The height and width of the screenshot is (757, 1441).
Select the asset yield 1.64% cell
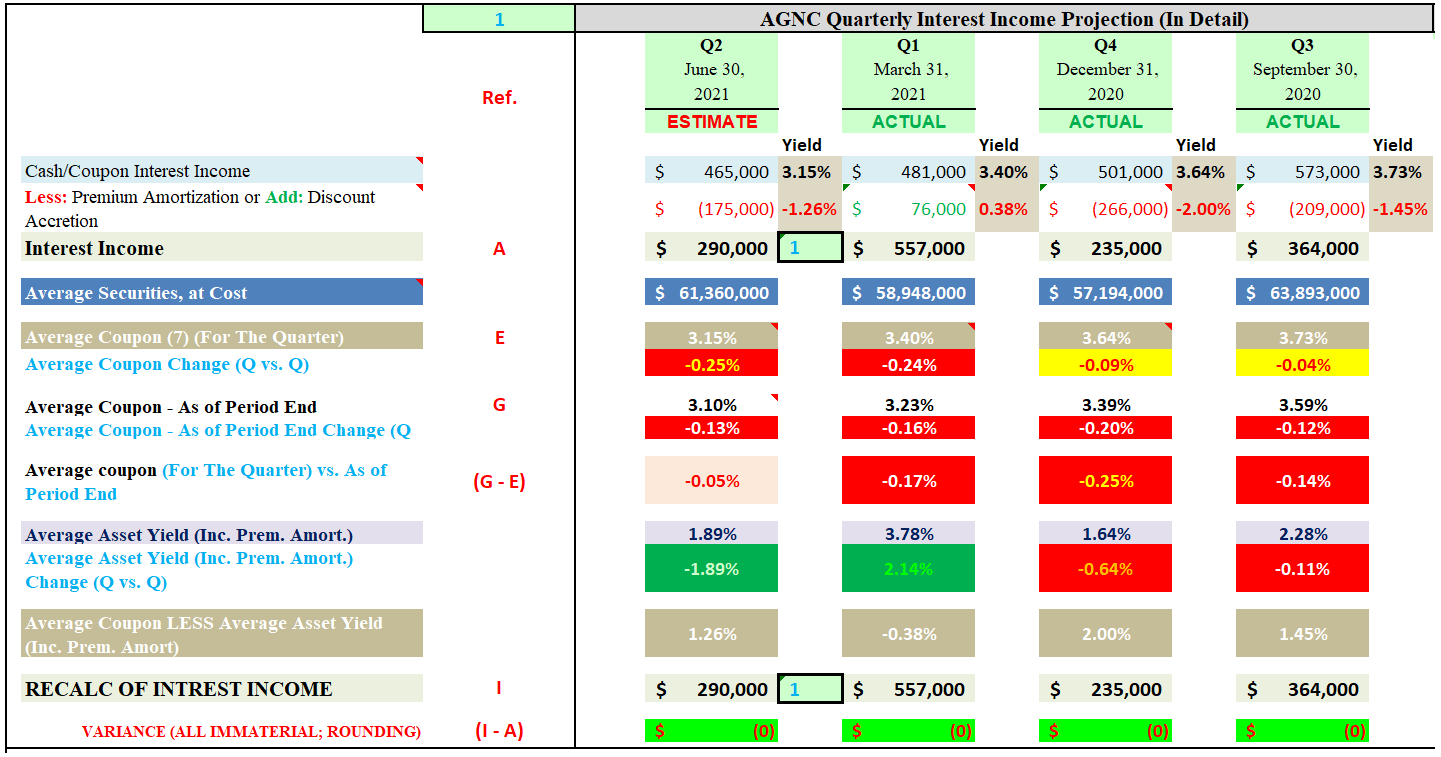[1105, 534]
